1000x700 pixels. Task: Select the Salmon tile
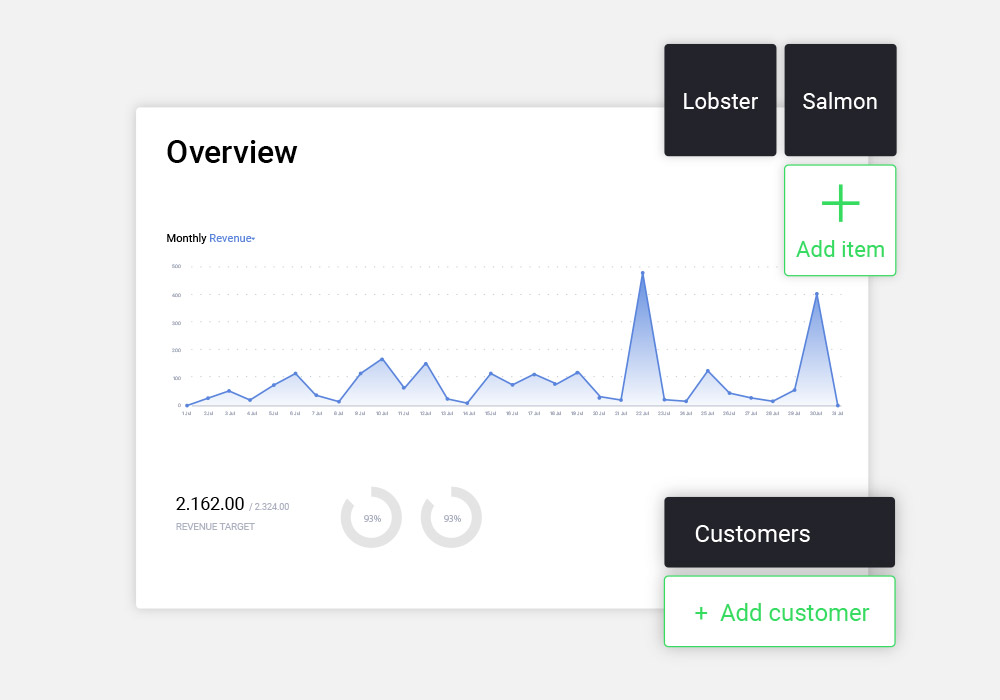pos(840,100)
